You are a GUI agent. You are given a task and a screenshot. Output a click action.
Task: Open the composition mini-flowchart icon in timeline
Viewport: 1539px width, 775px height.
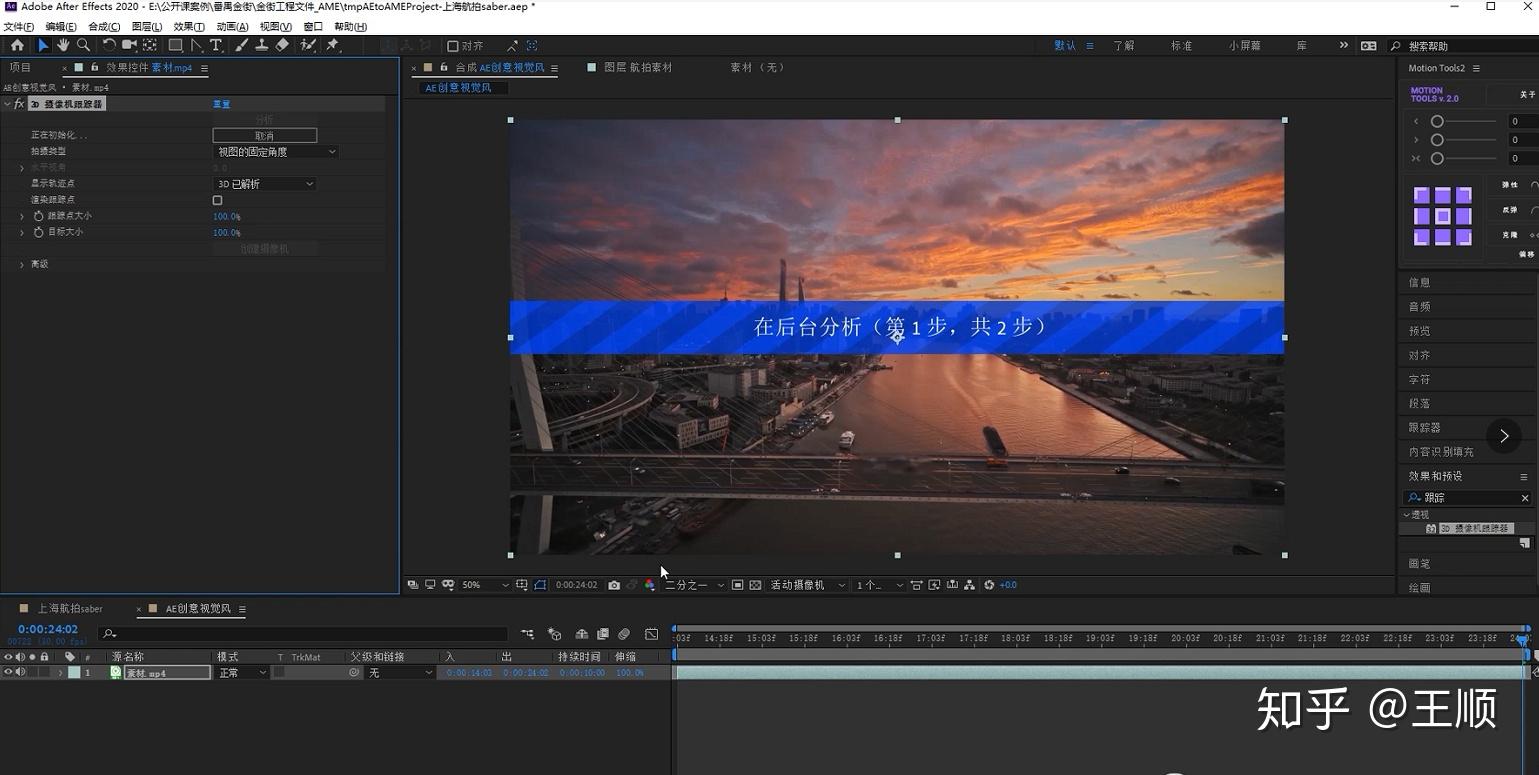[527, 634]
